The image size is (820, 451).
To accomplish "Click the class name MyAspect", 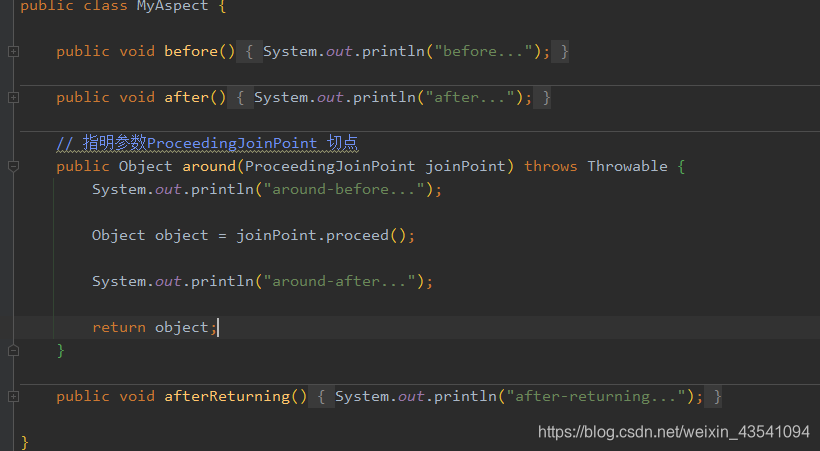I will 172,6.
